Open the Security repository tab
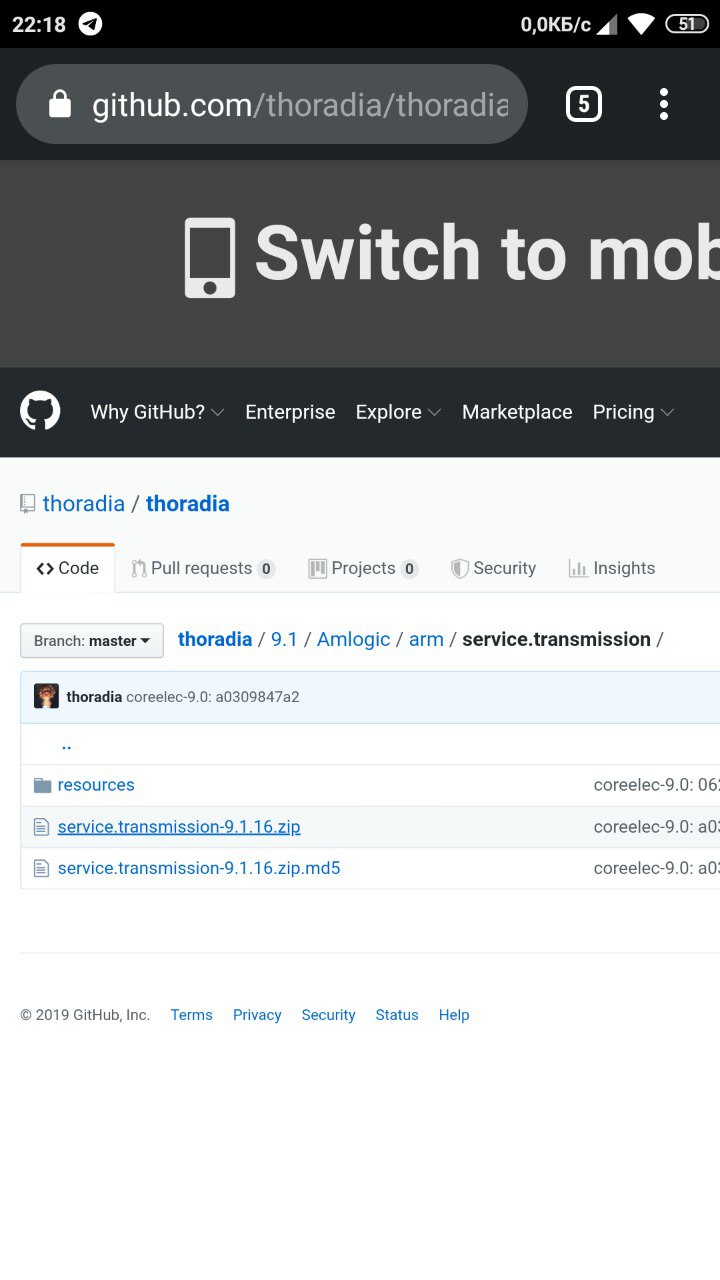This screenshot has width=720, height=1280. 494,568
